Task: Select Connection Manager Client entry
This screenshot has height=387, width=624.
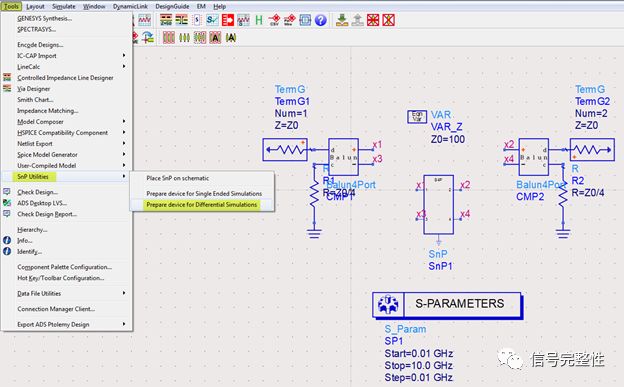Action: (x=67, y=309)
